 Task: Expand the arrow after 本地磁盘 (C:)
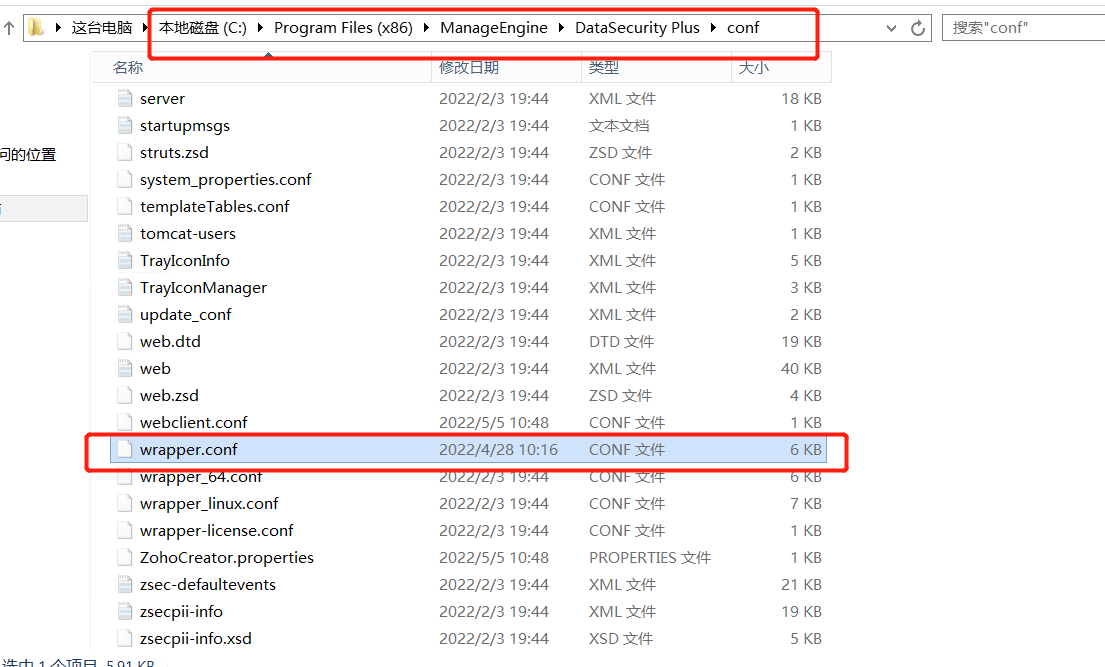(x=260, y=27)
